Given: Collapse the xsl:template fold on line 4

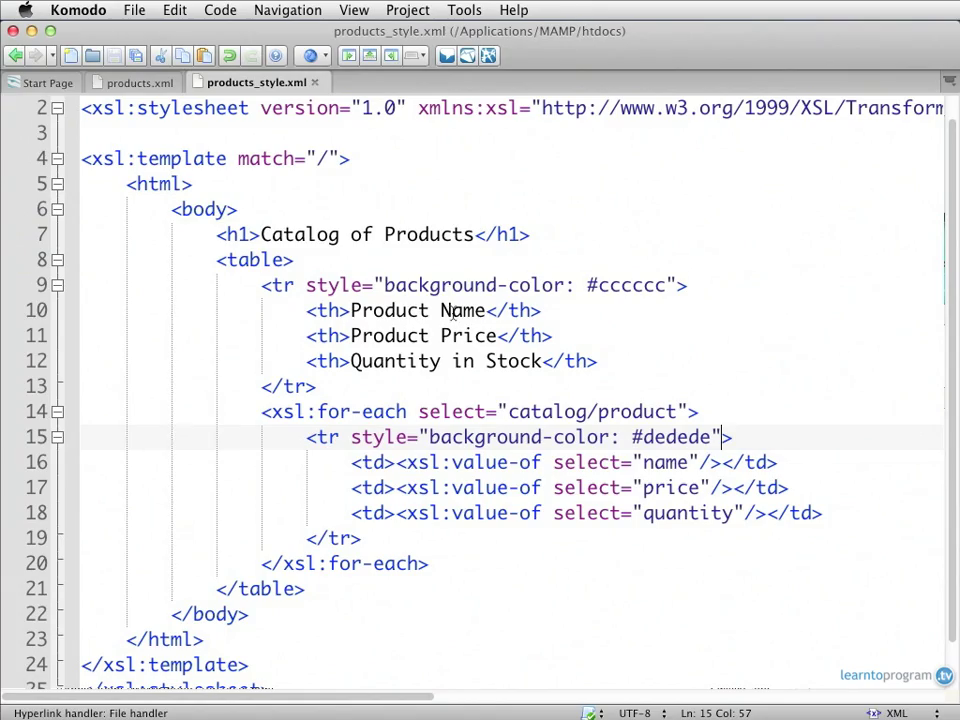Looking at the screenshot, I should [58, 159].
